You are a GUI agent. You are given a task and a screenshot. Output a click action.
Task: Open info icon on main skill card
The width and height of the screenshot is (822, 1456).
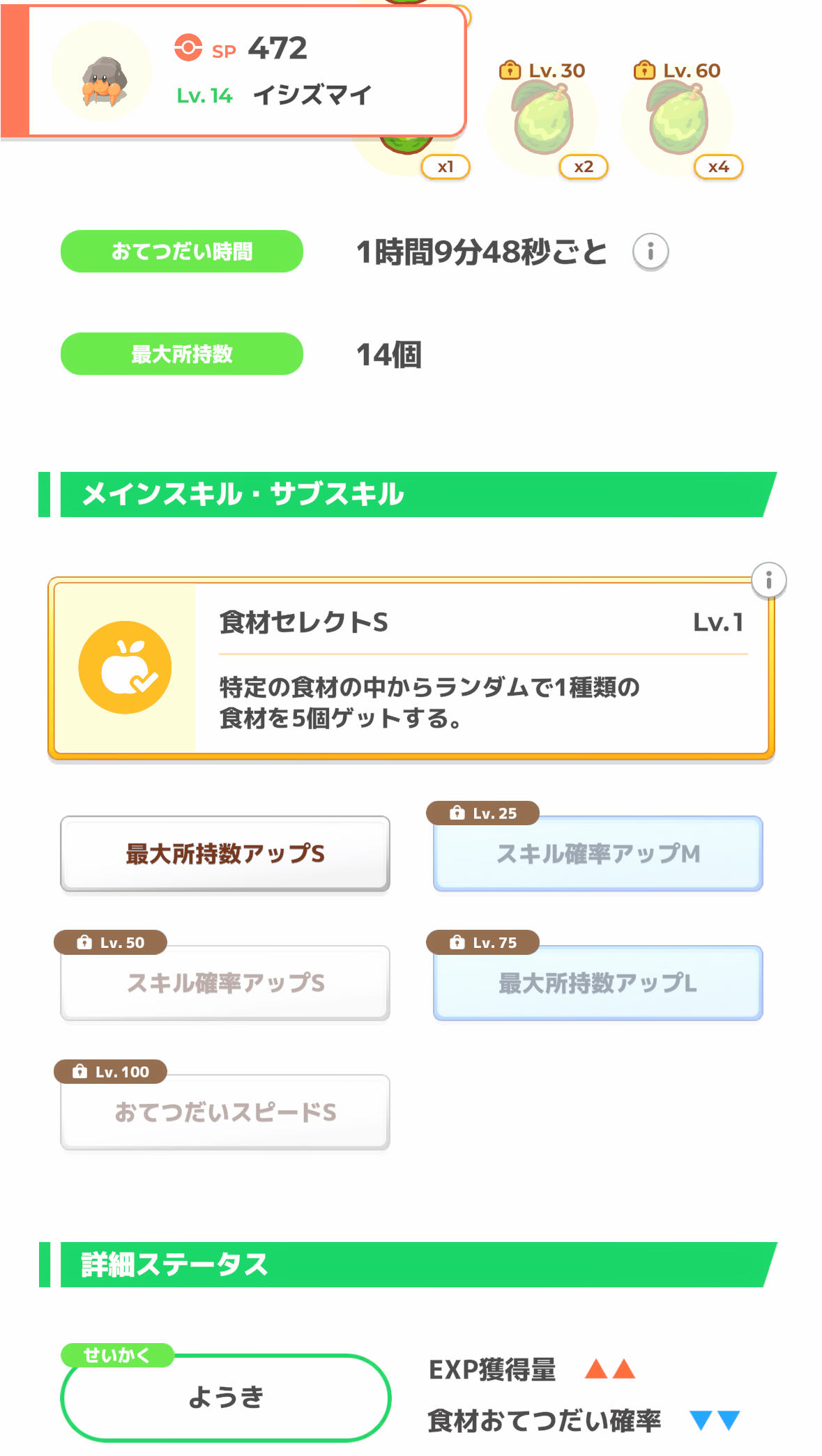(x=768, y=580)
